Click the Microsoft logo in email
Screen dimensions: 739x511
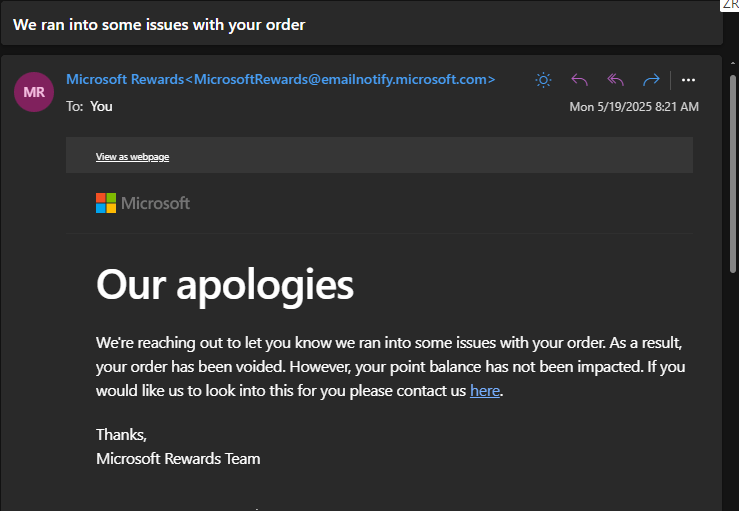click(x=106, y=203)
